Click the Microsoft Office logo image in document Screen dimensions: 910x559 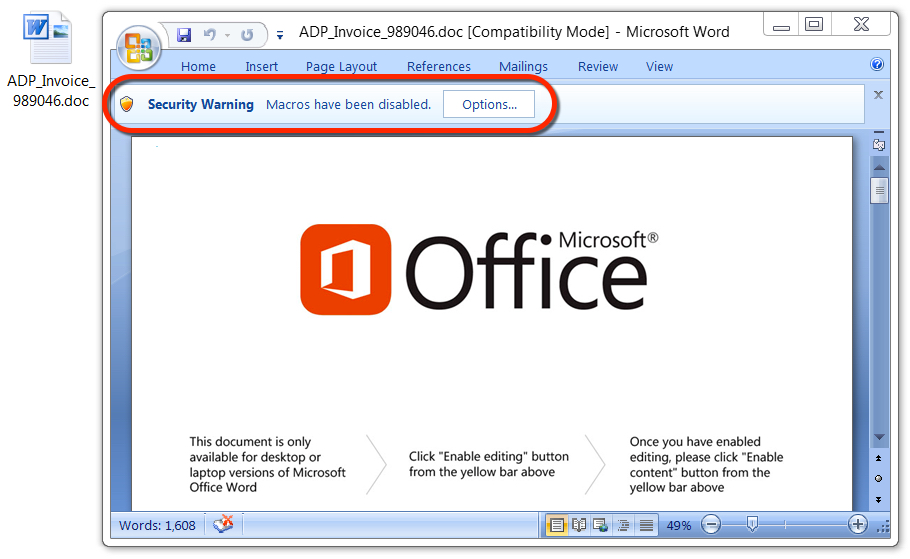point(479,271)
